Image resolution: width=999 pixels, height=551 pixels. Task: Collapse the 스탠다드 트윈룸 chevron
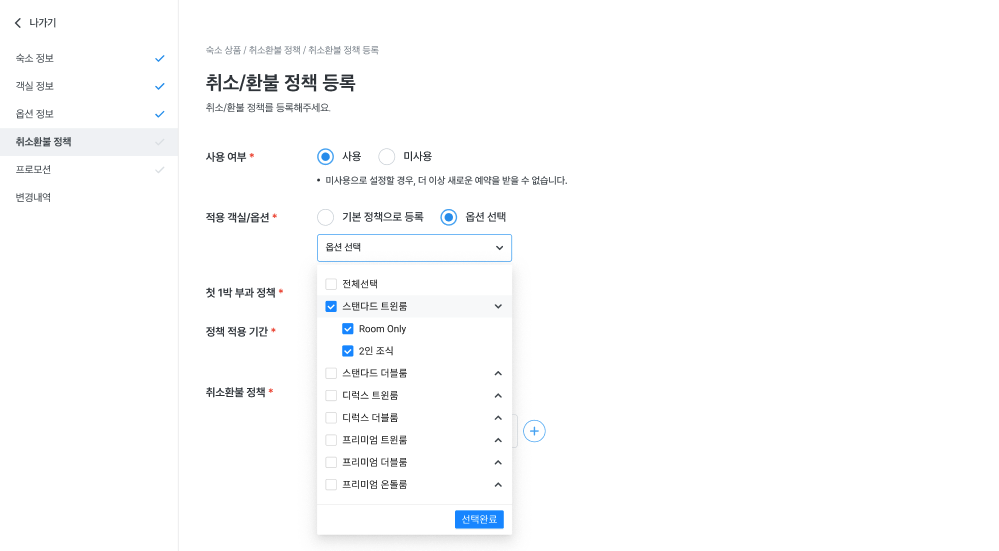coord(498,306)
